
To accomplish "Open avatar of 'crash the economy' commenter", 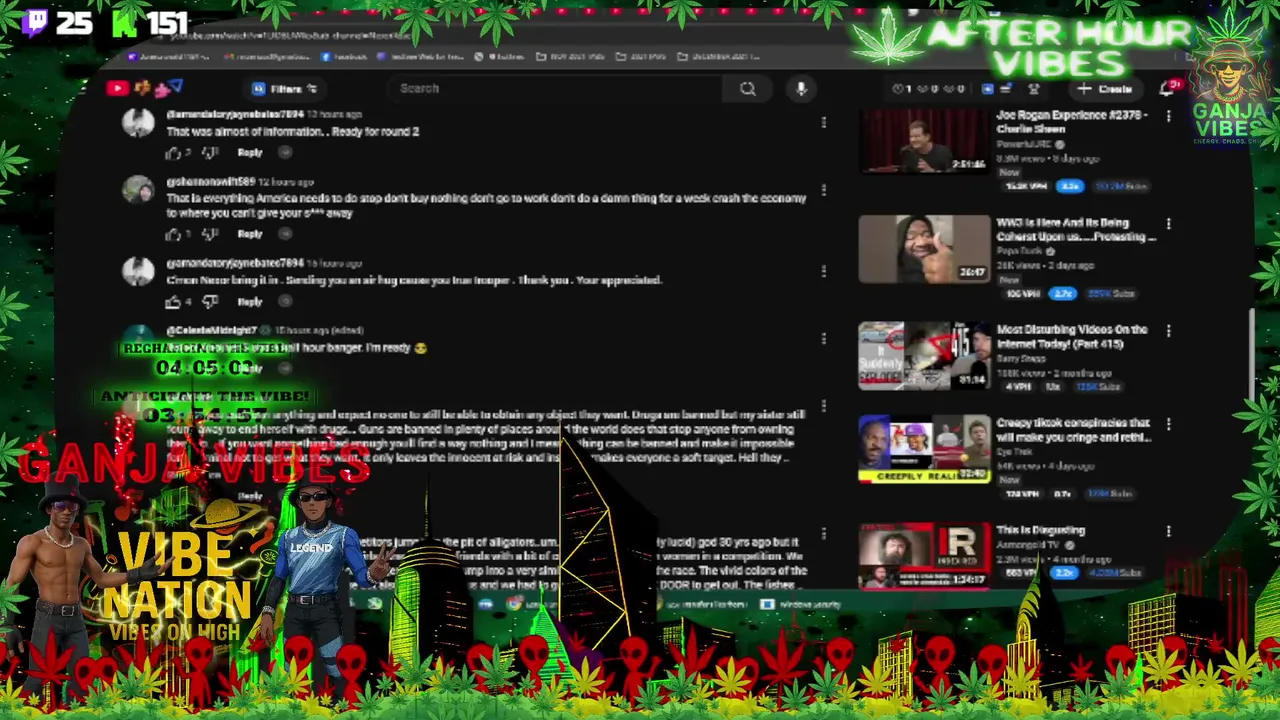I will pyautogui.click(x=138, y=190).
